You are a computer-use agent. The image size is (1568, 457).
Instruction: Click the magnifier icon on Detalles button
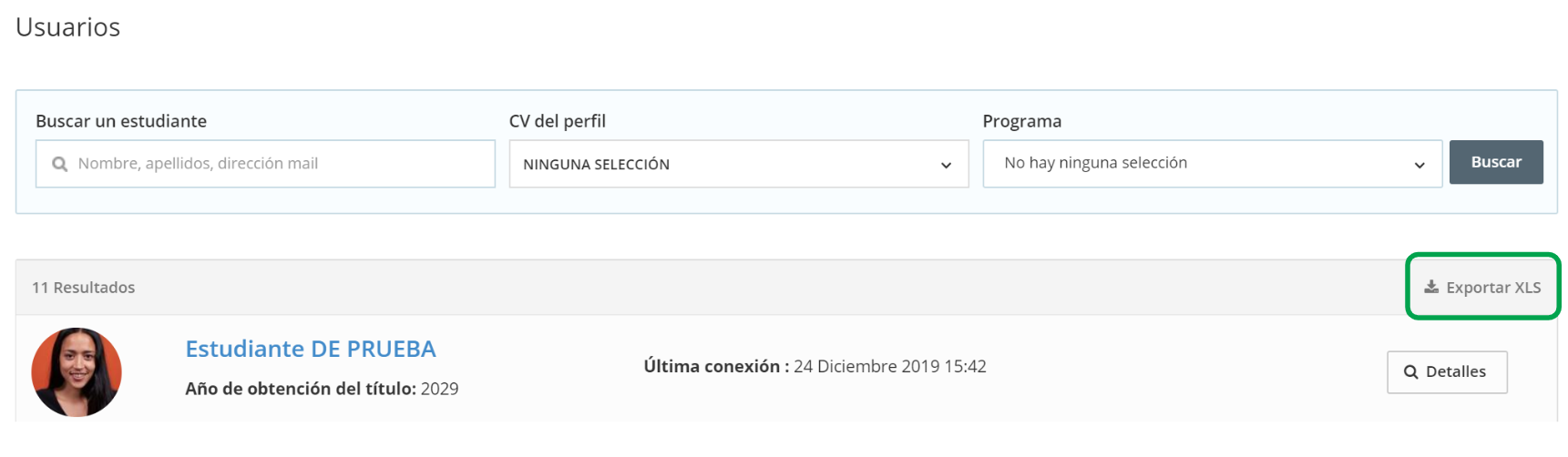point(1410,372)
